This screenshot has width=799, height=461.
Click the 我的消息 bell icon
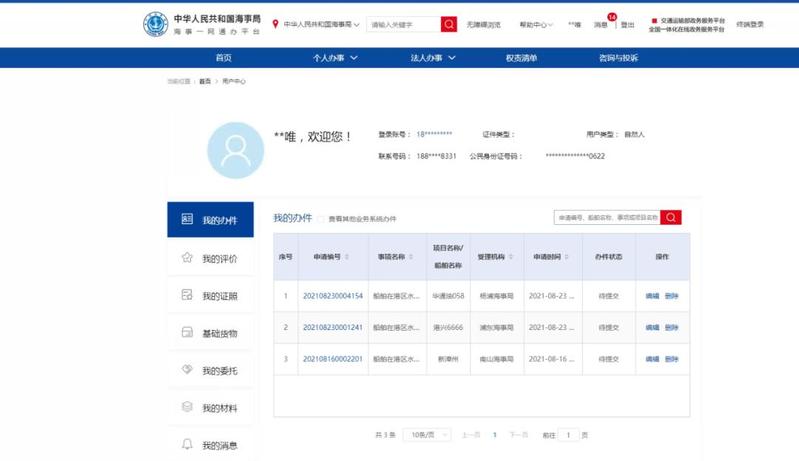tap(187, 444)
